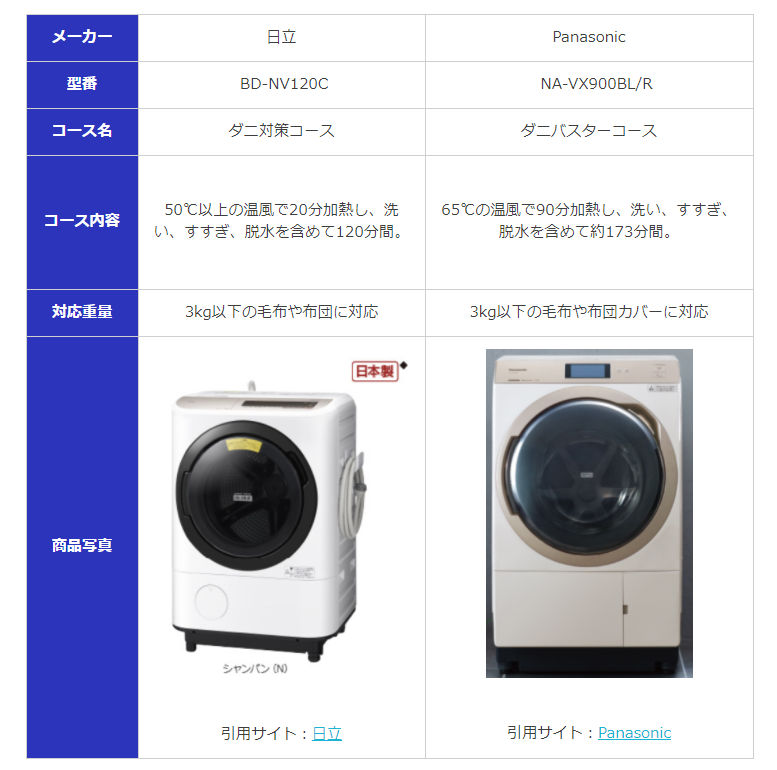Click the Panasonic course description text
This screenshot has height=770, width=777.
588,220
